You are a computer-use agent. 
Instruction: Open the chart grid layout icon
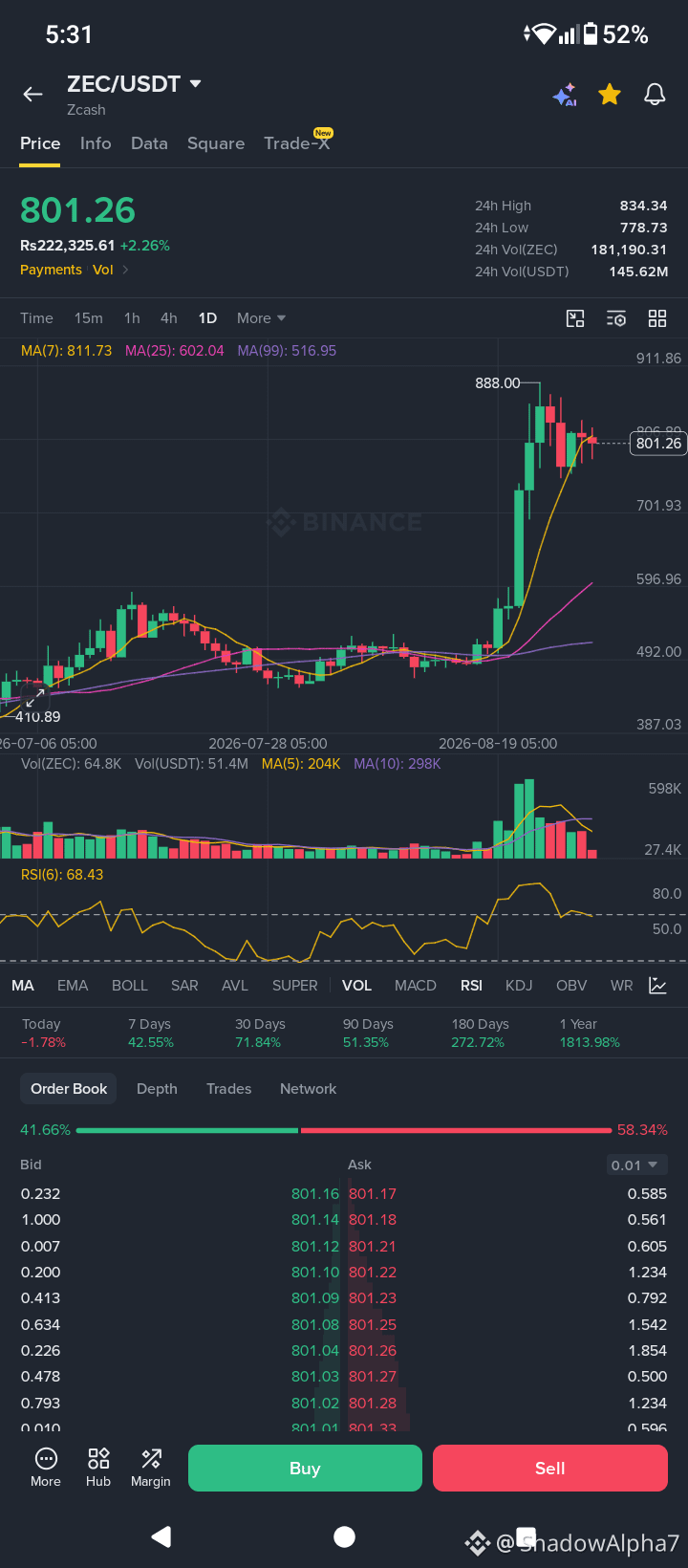pos(657,318)
